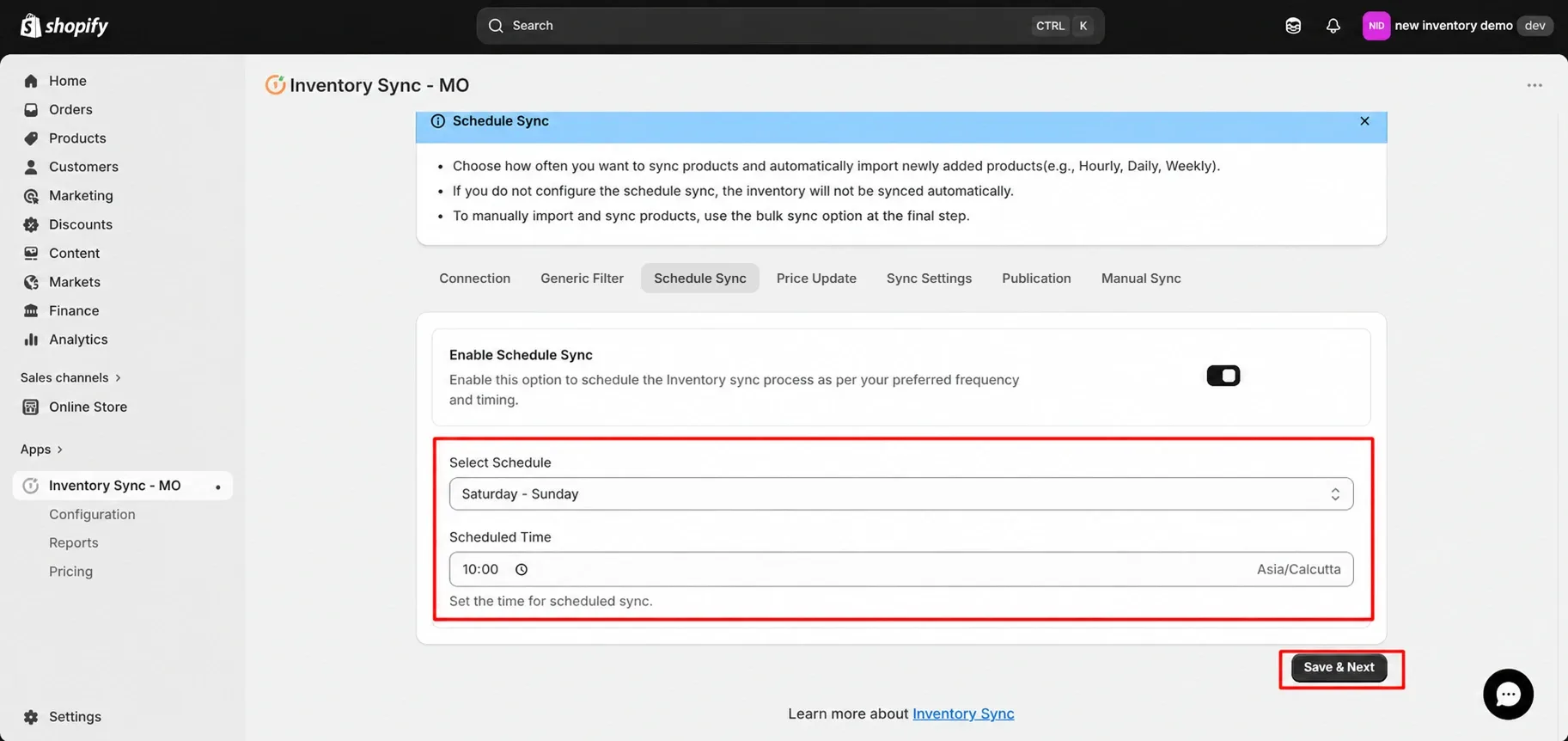
Task: Toggle Enable Schedule Sync switch
Action: (1223, 376)
